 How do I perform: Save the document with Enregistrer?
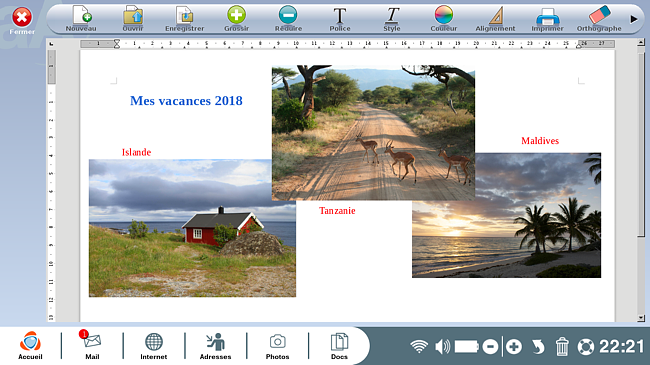point(184,19)
